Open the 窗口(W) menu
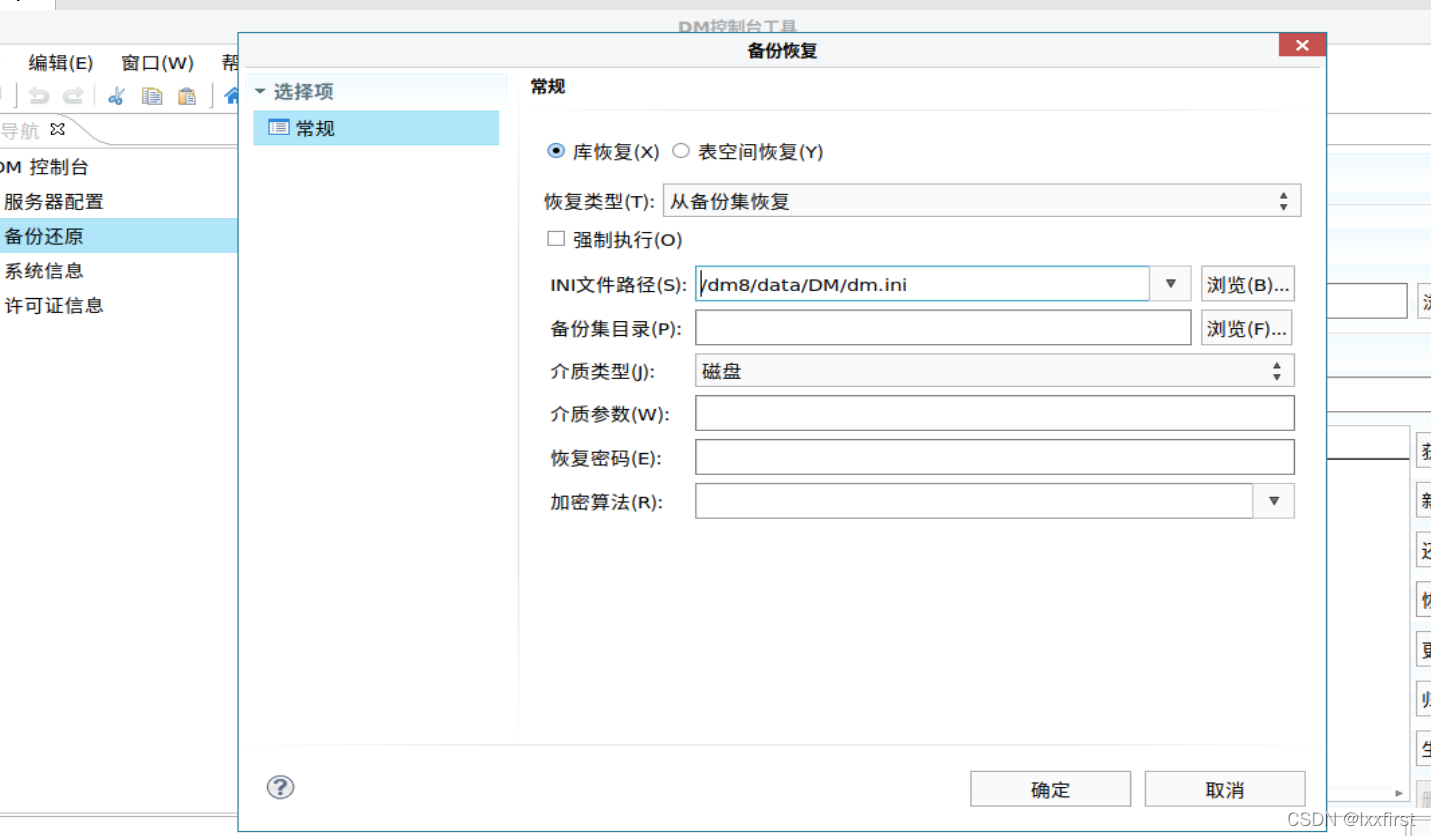Screen dimensions: 1431x836 (x=157, y=63)
